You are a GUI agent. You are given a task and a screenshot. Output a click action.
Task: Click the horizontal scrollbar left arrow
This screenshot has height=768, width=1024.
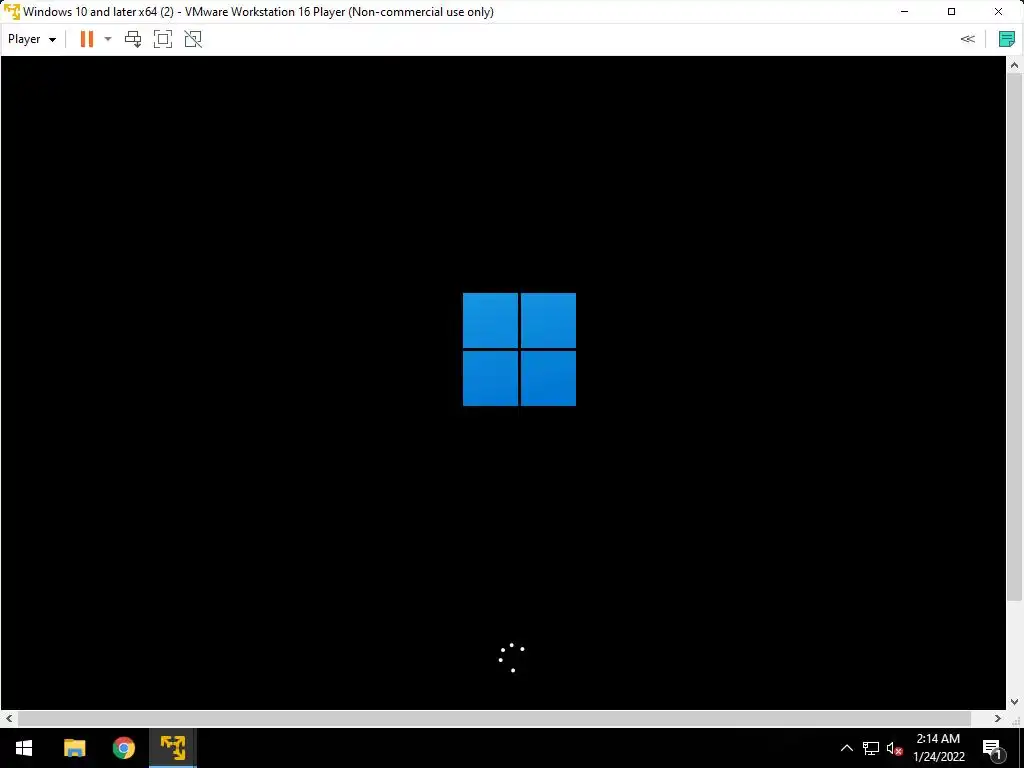[8, 718]
